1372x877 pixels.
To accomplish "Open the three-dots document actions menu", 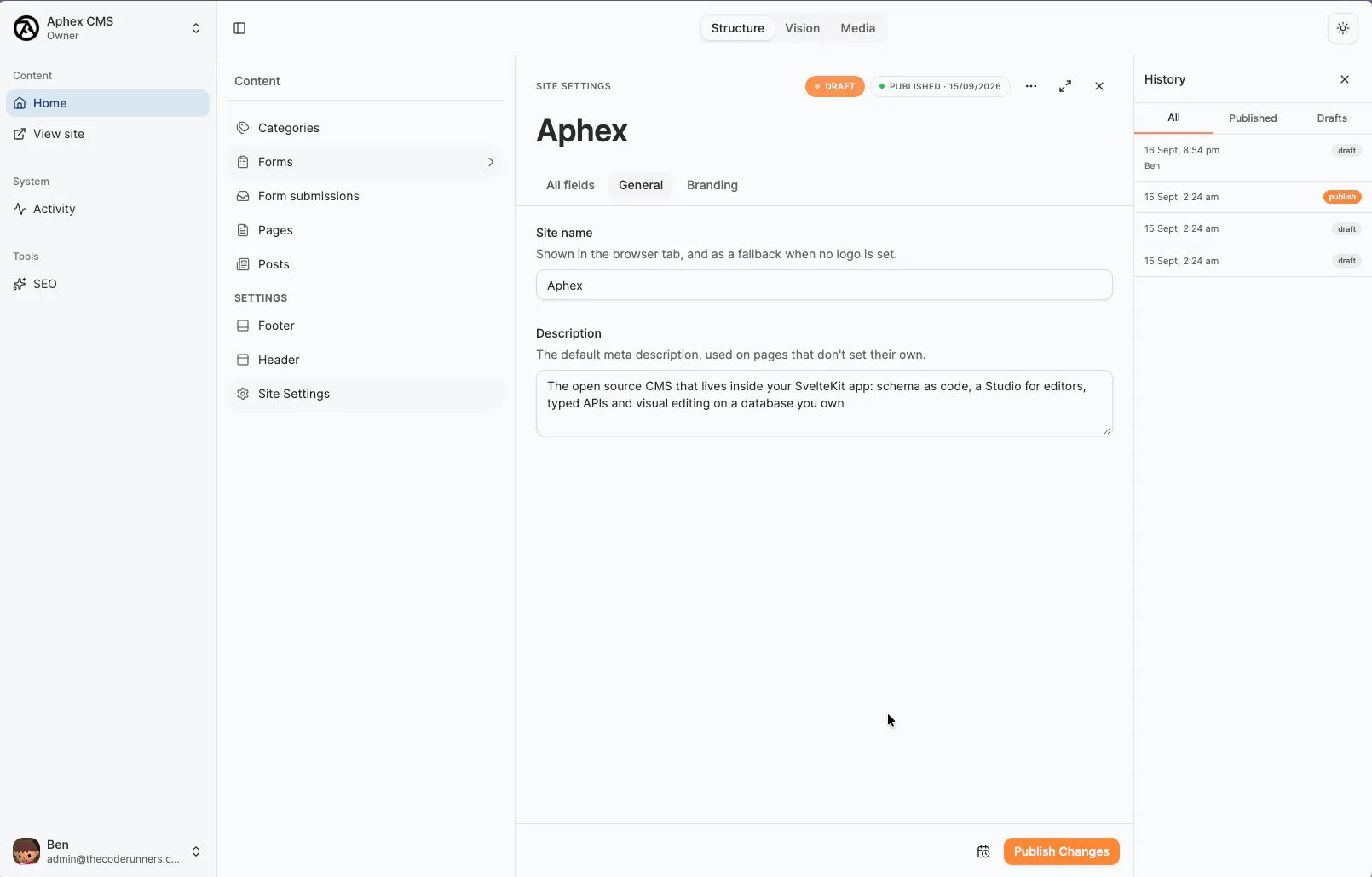I will click(1031, 86).
